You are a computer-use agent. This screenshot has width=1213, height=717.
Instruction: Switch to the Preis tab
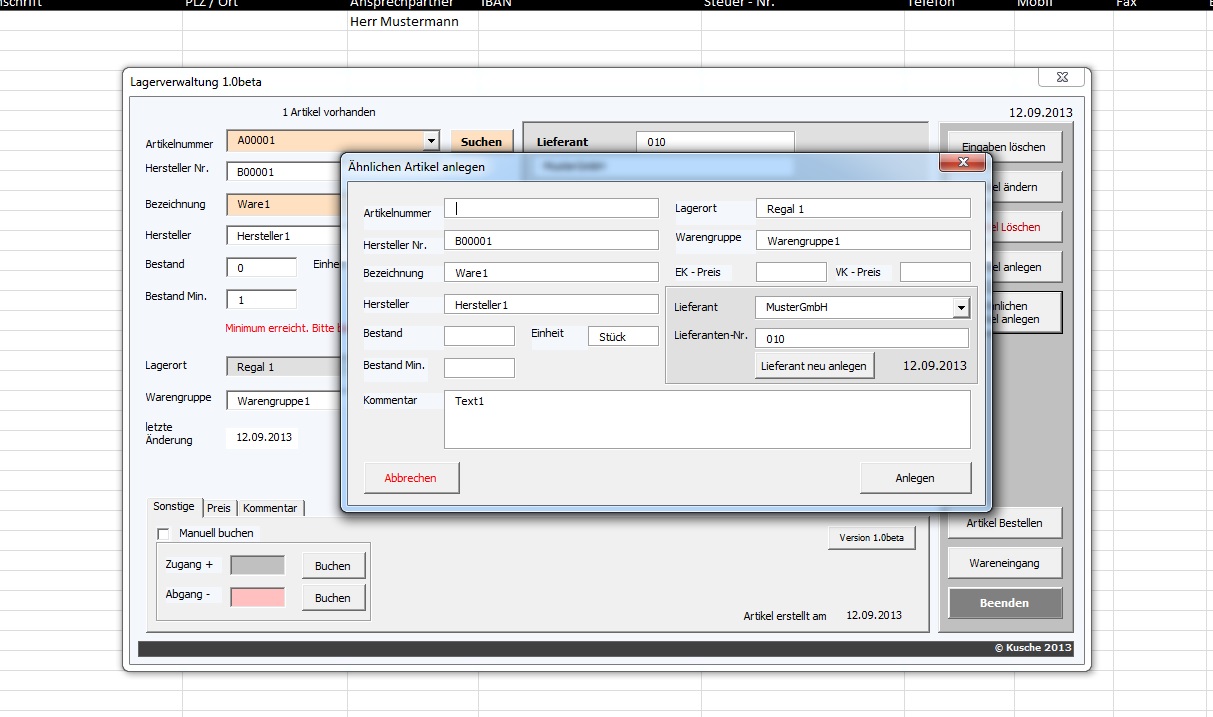point(218,508)
